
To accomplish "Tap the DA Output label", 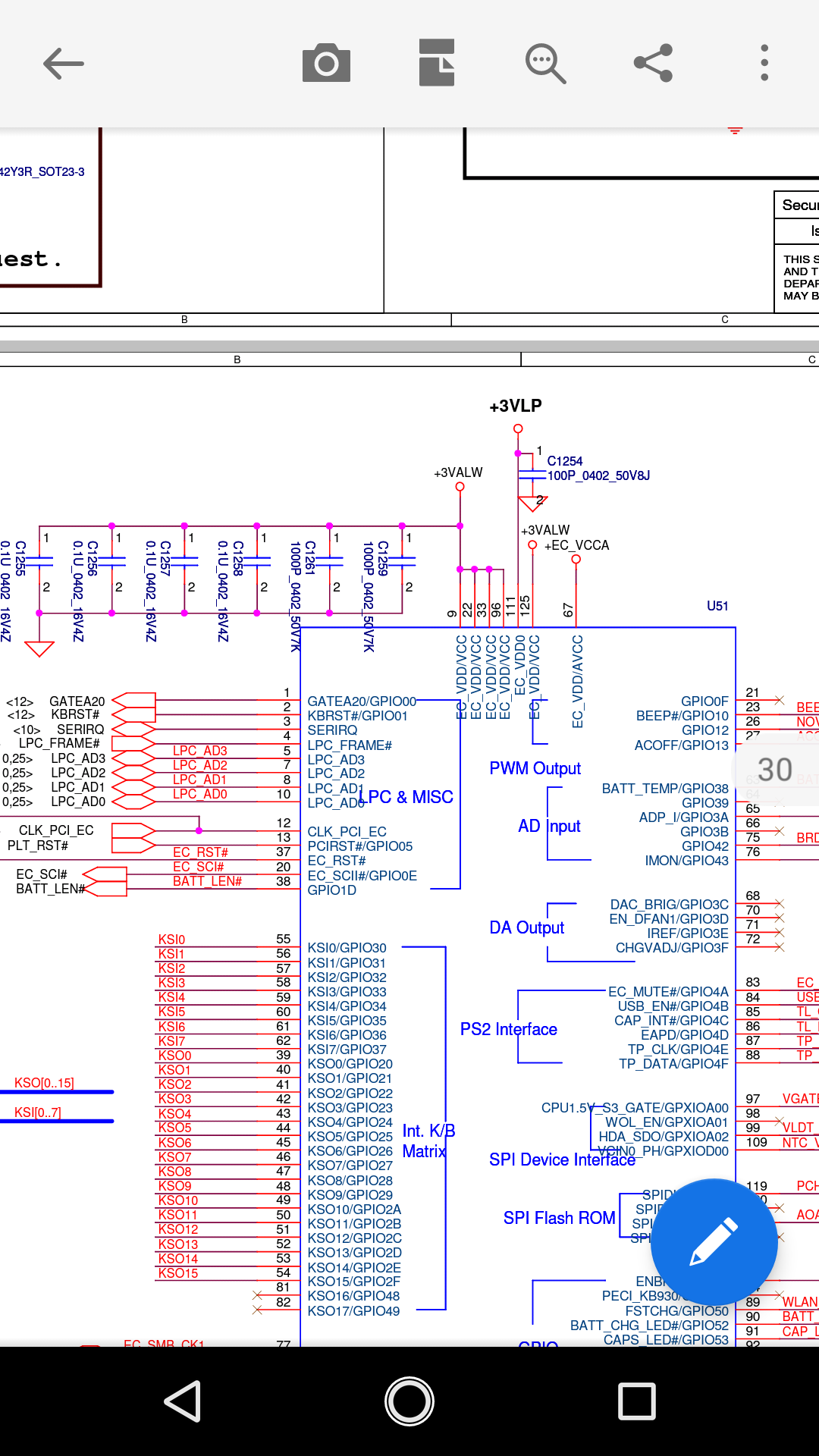I will pos(526,928).
